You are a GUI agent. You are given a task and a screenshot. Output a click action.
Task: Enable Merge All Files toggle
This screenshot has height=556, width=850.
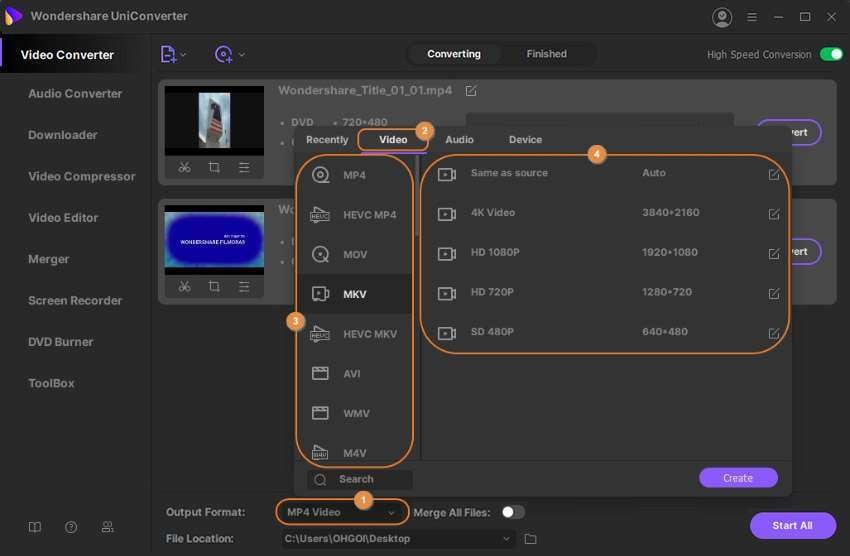(512, 512)
